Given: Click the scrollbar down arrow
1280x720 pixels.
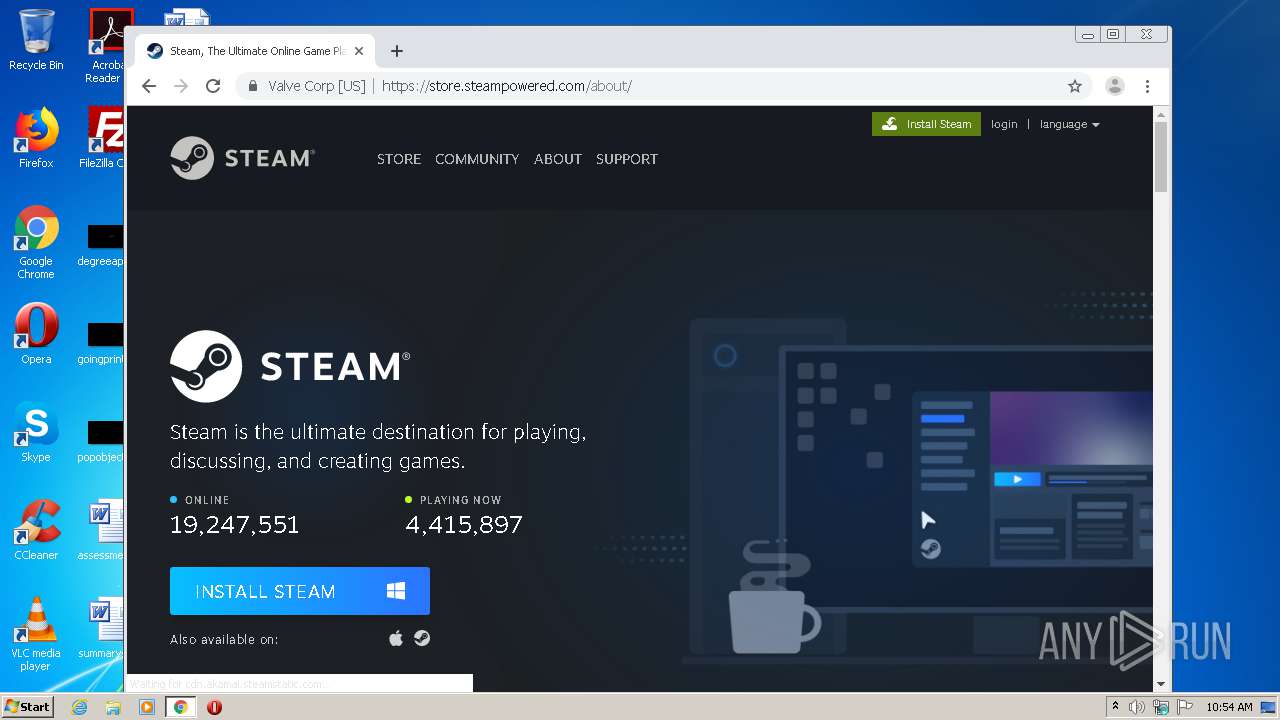Looking at the screenshot, I should (1161, 684).
